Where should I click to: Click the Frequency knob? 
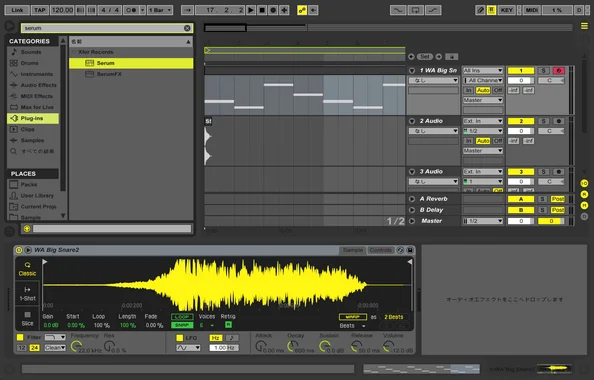coord(77,346)
